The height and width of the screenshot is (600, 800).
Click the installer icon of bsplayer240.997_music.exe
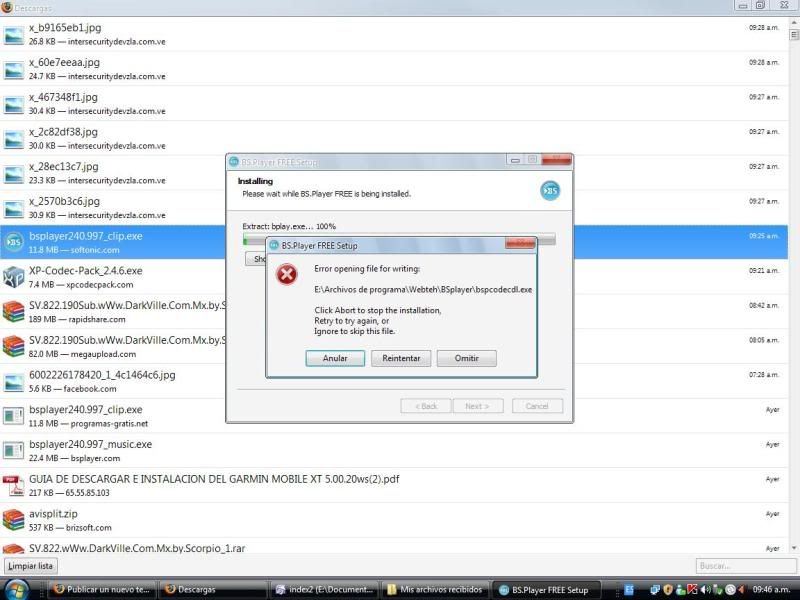coord(13,451)
